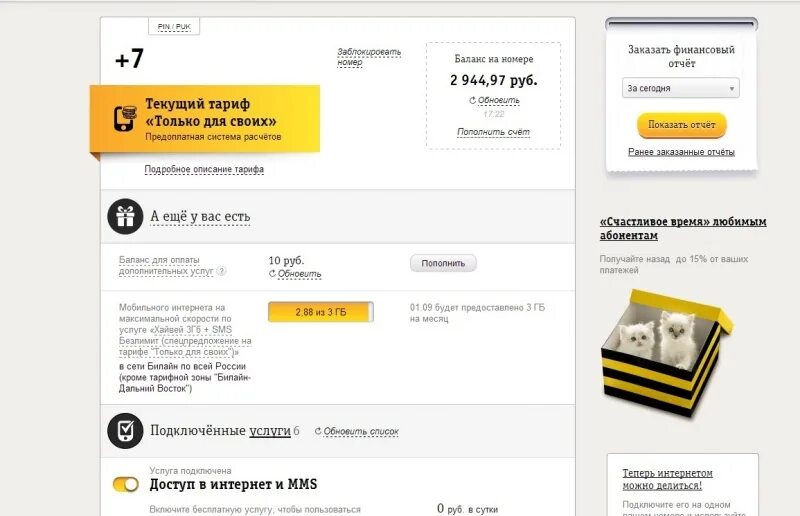Screen dimensions: 800x516
Task: Click the checklist phone icon near Подключённые услуги
Action: point(125,431)
